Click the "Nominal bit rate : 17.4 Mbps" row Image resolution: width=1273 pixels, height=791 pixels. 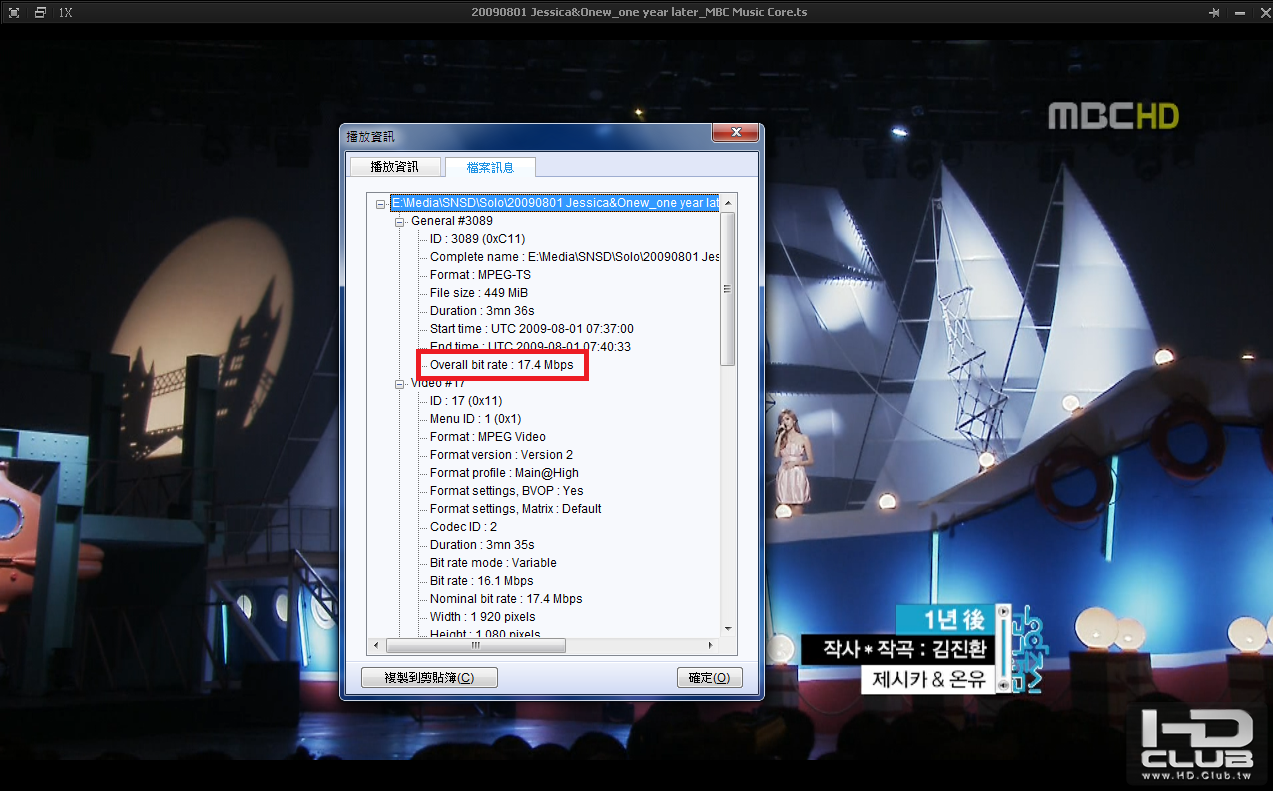506,599
